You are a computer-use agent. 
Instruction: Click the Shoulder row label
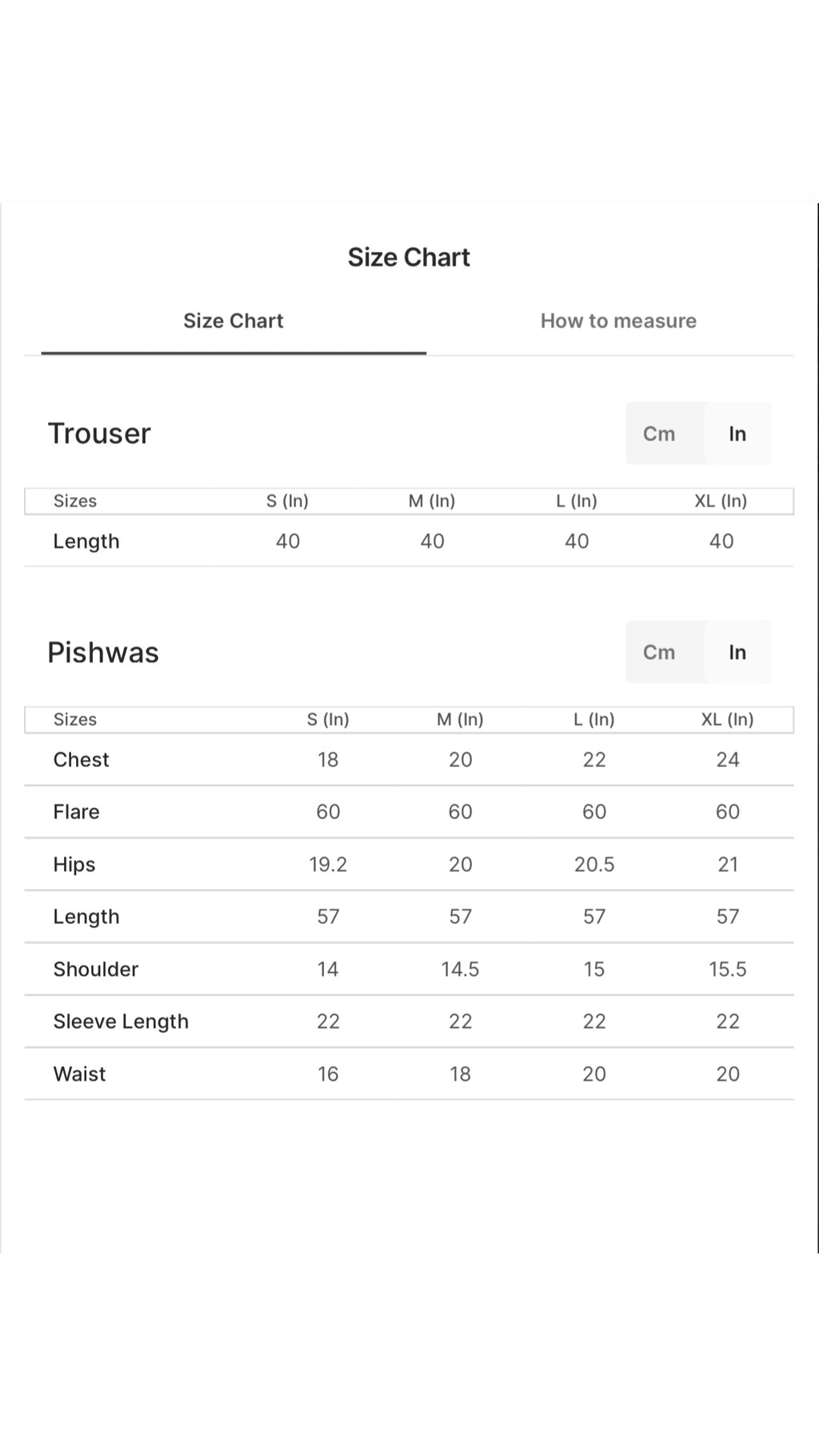click(x=95, y=969)
